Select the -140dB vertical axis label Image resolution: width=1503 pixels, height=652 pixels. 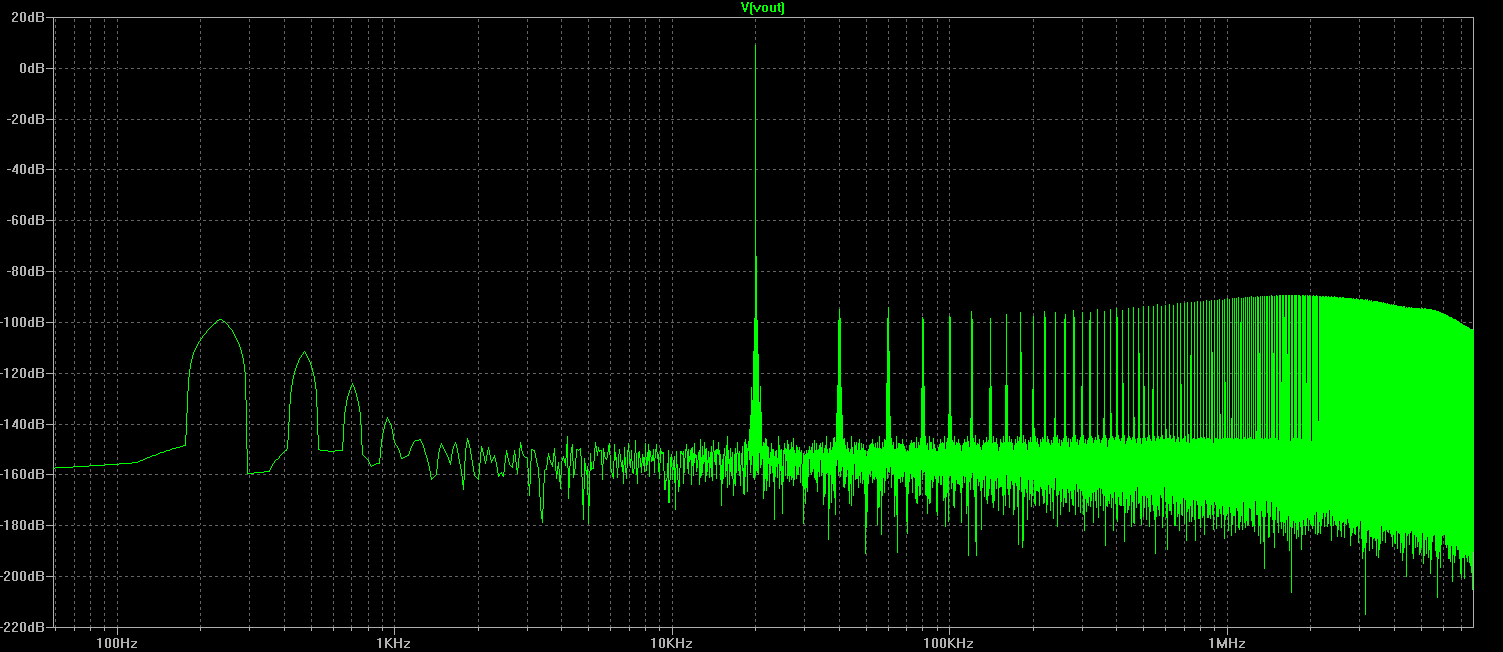tap(24, 424)
